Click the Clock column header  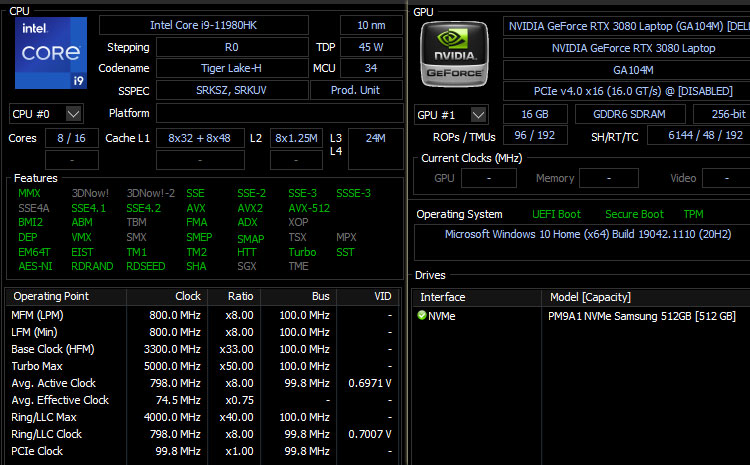tap(188, 296)
